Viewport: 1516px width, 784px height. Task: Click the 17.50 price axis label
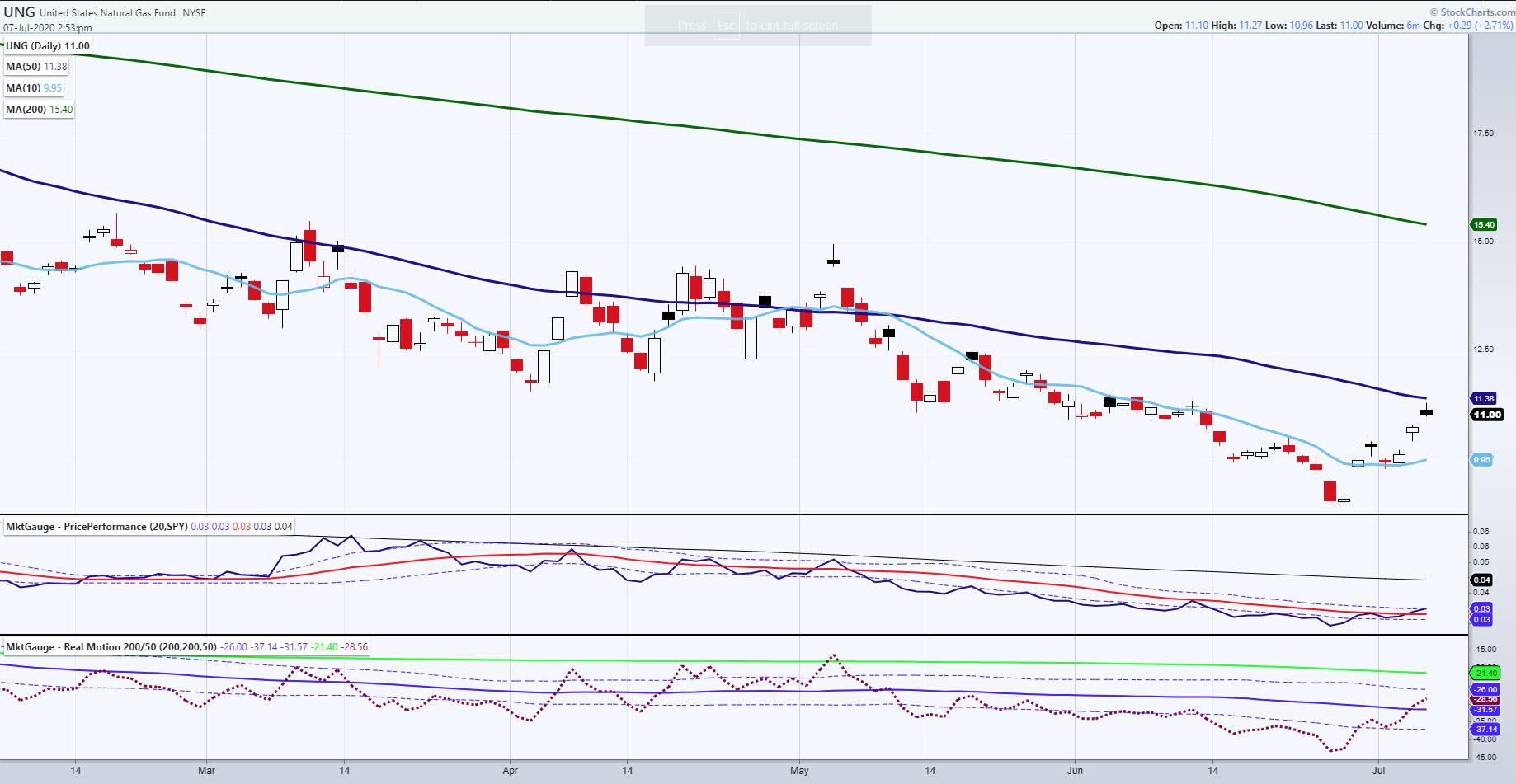coord(1483,133)
